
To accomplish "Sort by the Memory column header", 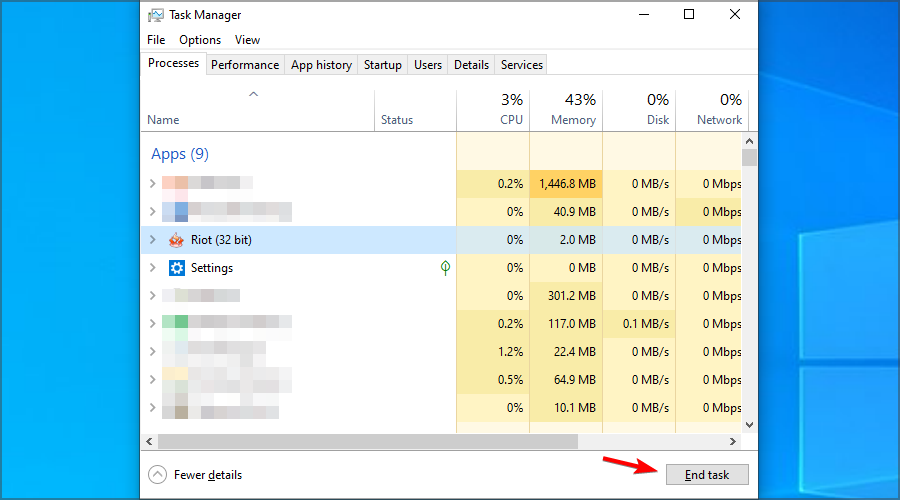I will click(x=566, y=111).
